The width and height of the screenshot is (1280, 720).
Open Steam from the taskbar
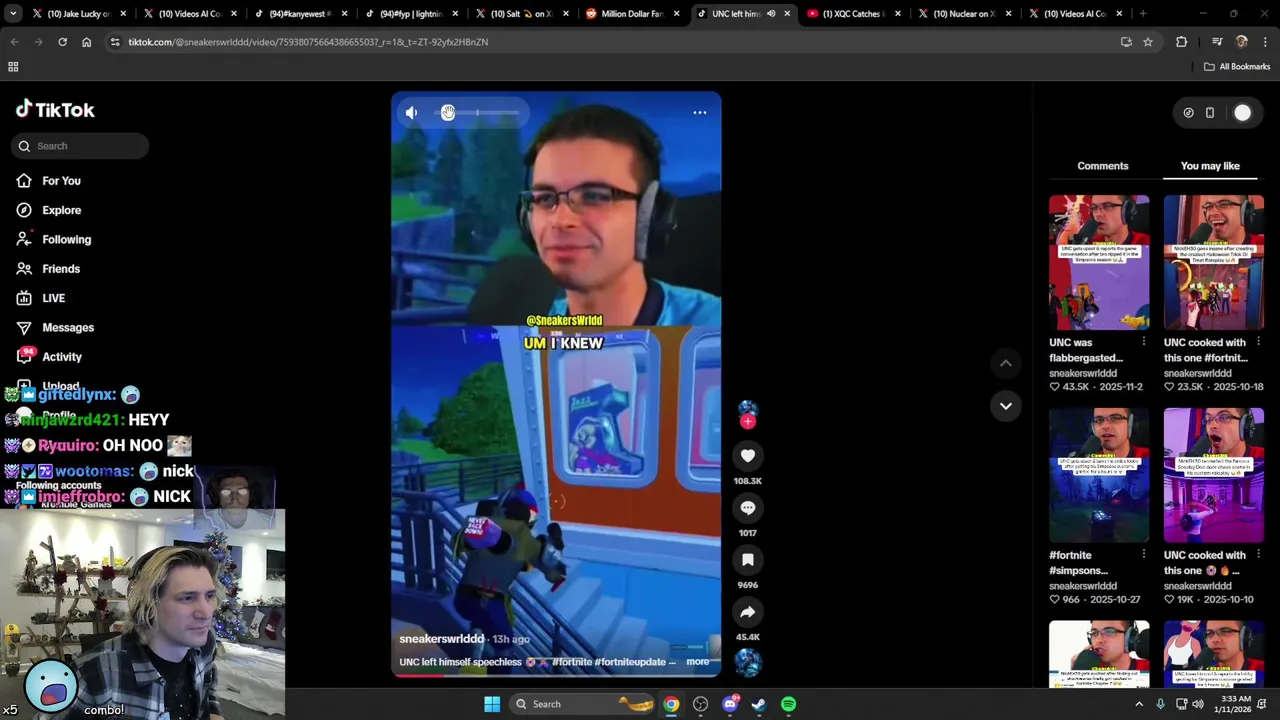759,704
